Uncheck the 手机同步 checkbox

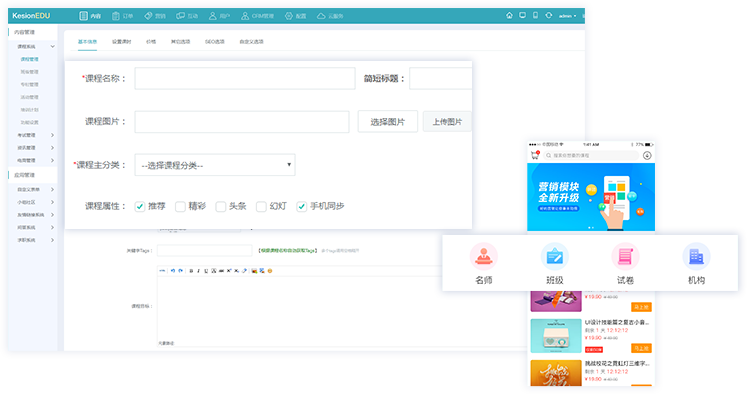point(302,206)
